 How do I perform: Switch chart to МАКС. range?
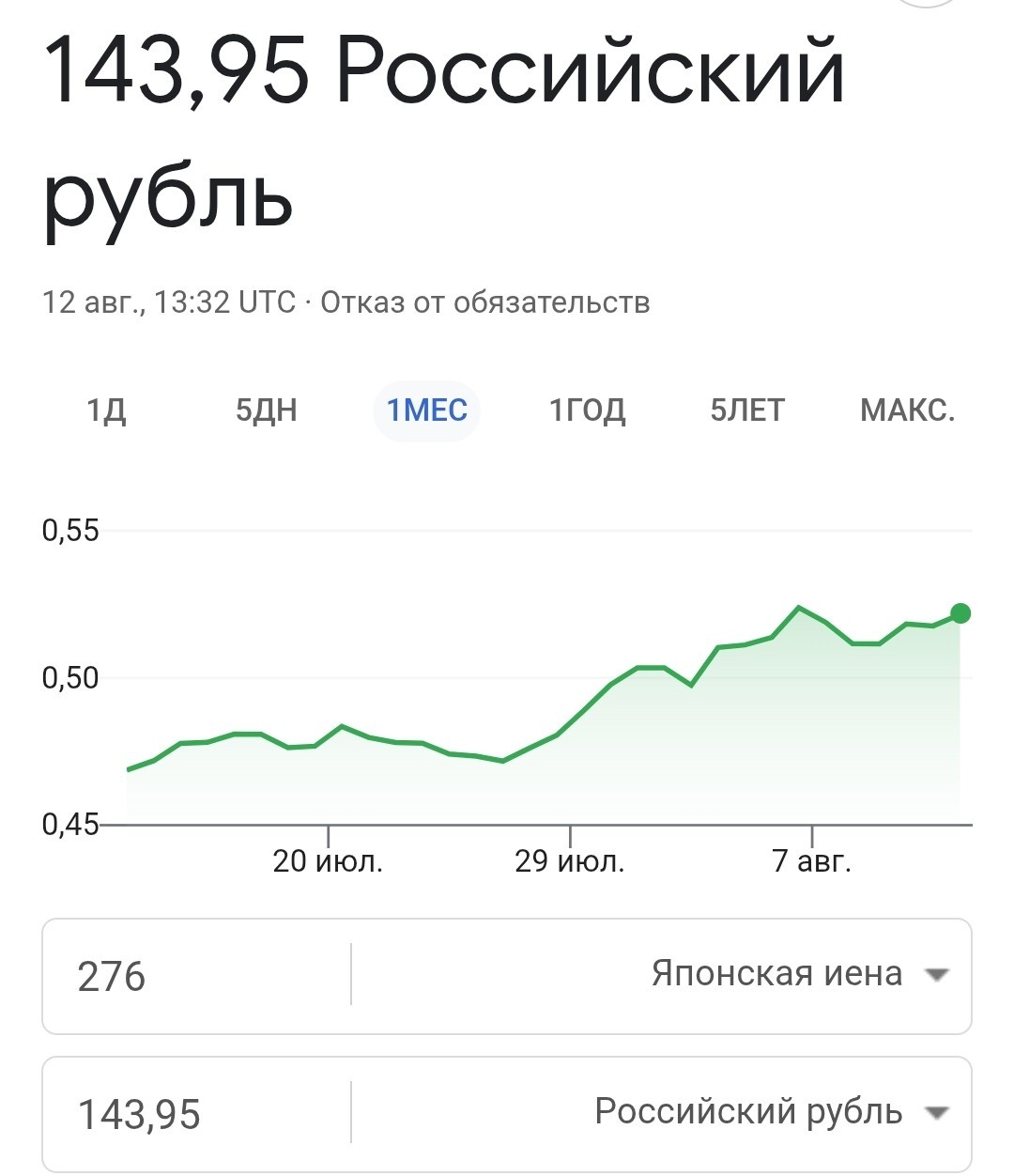point(907,410)
